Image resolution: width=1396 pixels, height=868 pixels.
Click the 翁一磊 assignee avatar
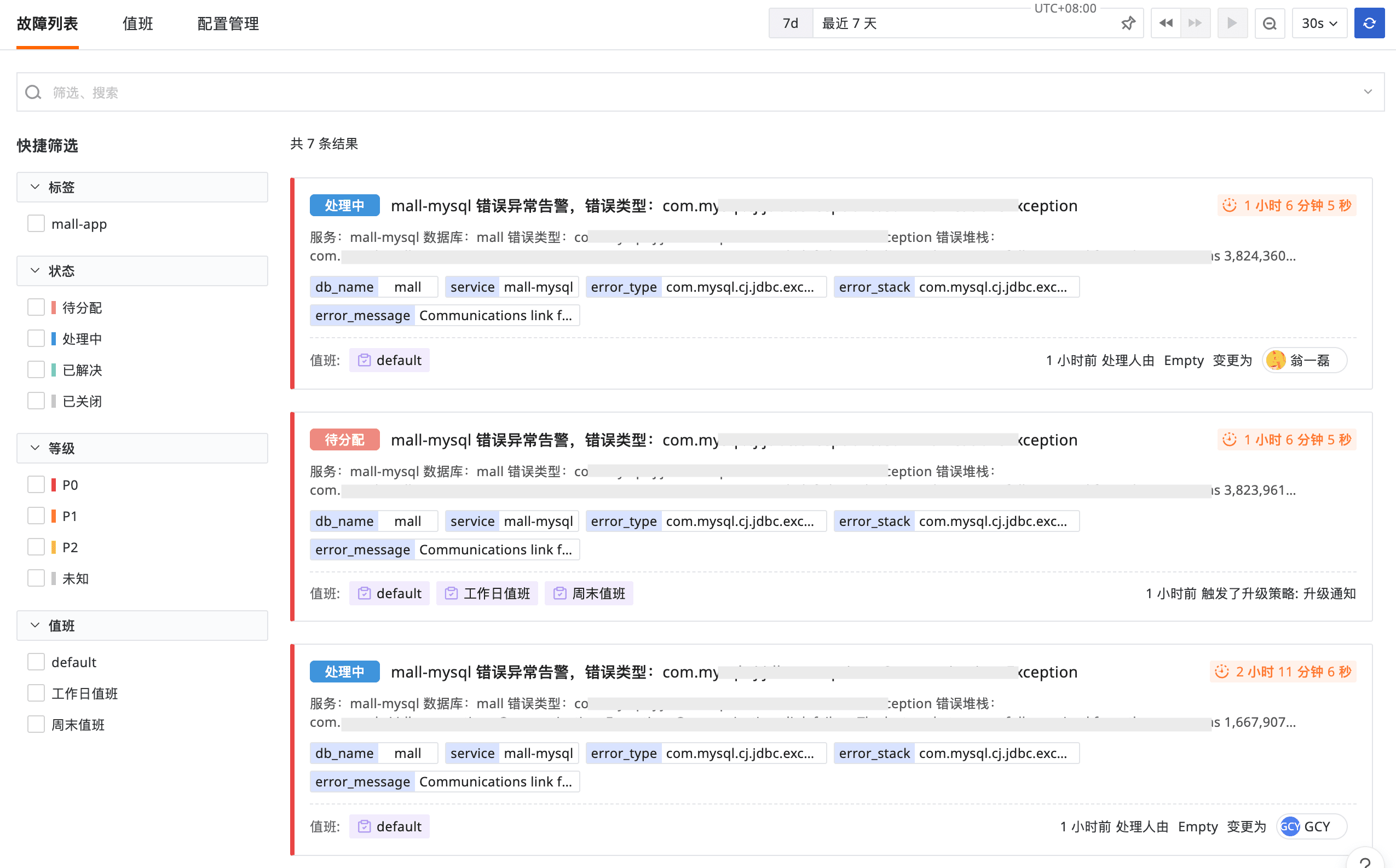(x=1276, y=361)
